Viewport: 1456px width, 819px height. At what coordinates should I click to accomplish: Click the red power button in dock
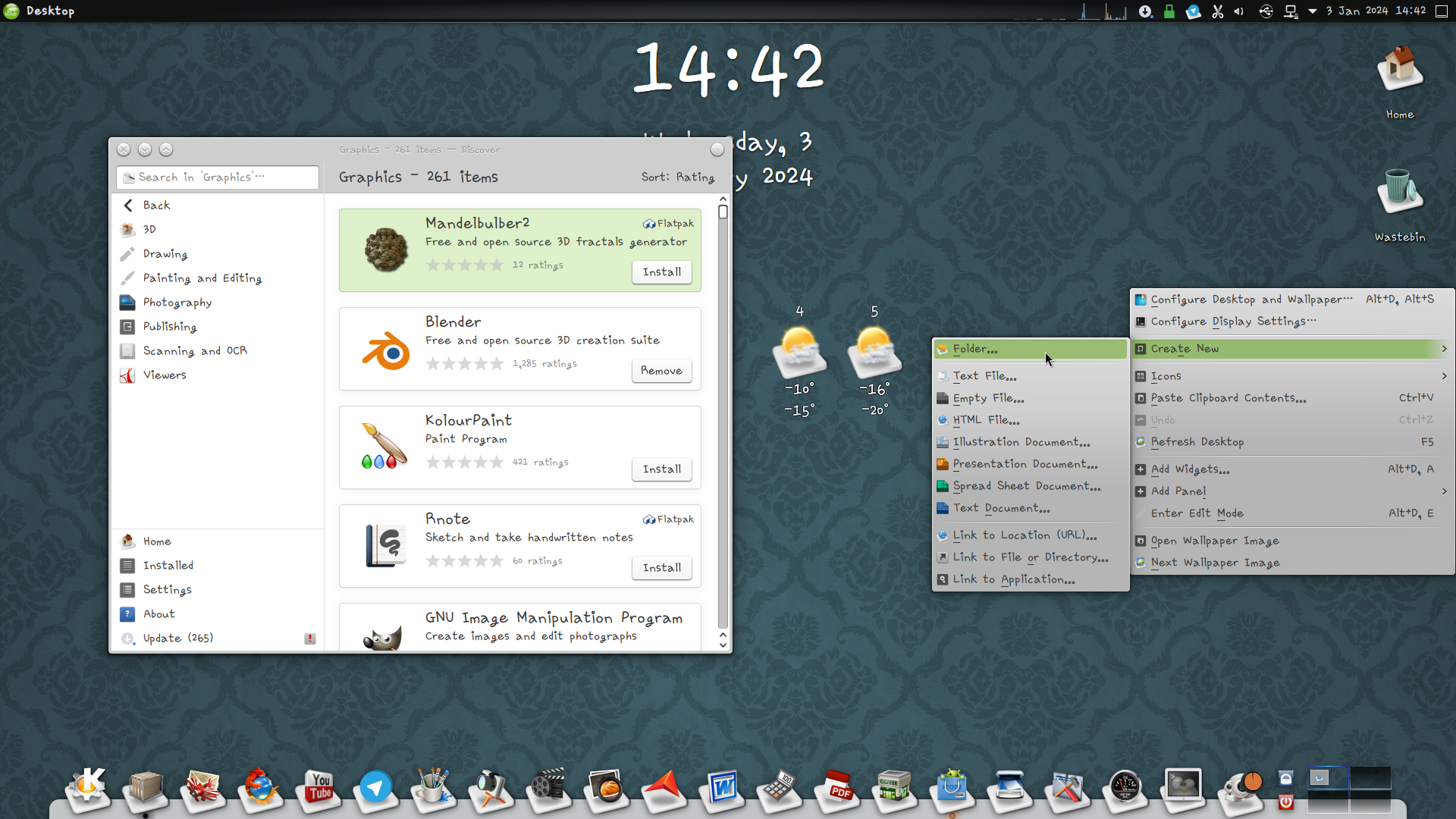click(x=1285, y=802)
